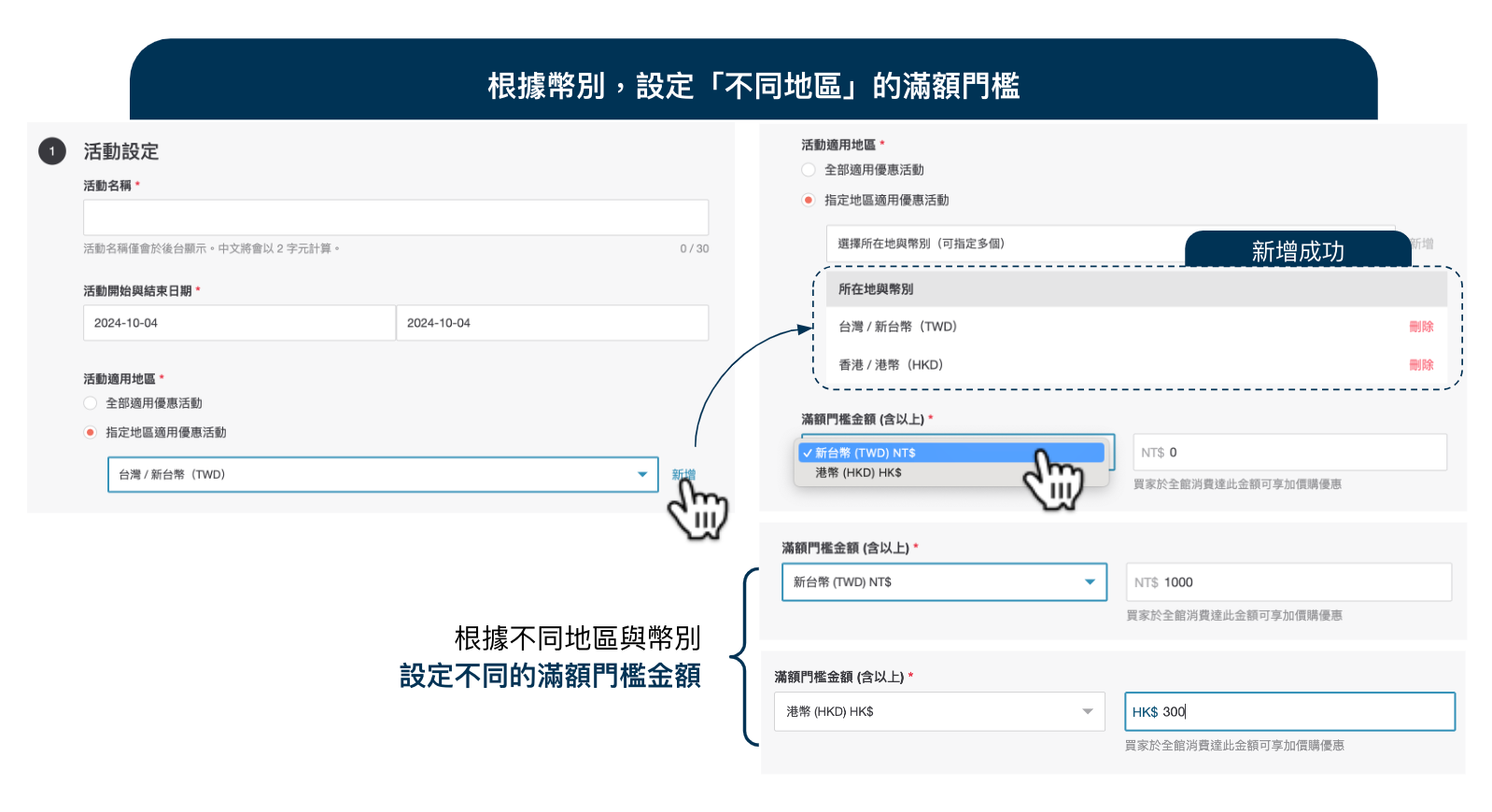Click the activity start date field

click(239, 323)
